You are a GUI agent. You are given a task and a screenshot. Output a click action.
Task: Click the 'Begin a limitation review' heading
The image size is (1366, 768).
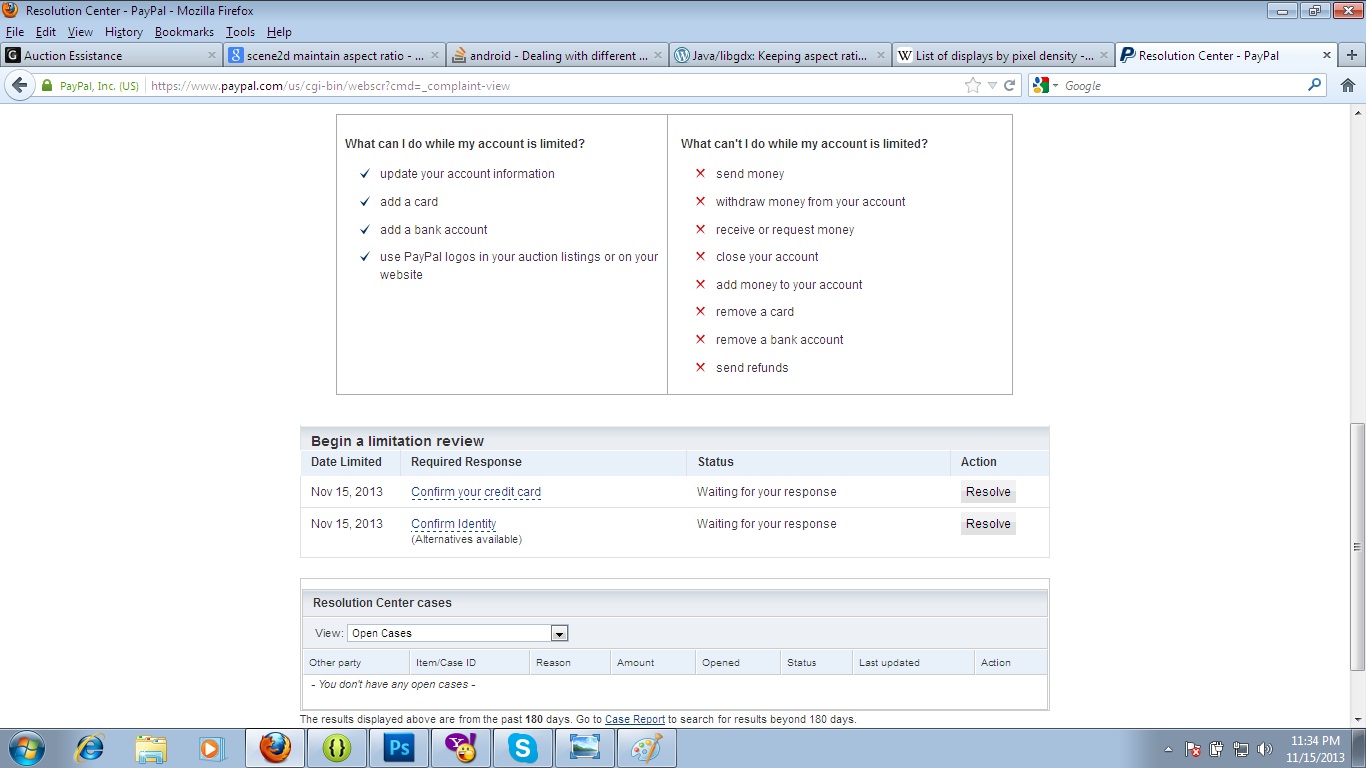(x=397, y=441)
